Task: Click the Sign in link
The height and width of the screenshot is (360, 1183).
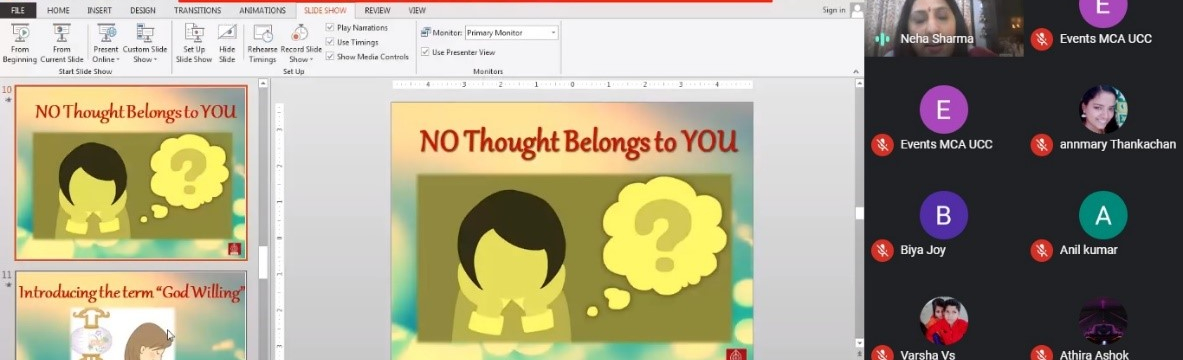Action: (834, 10)
